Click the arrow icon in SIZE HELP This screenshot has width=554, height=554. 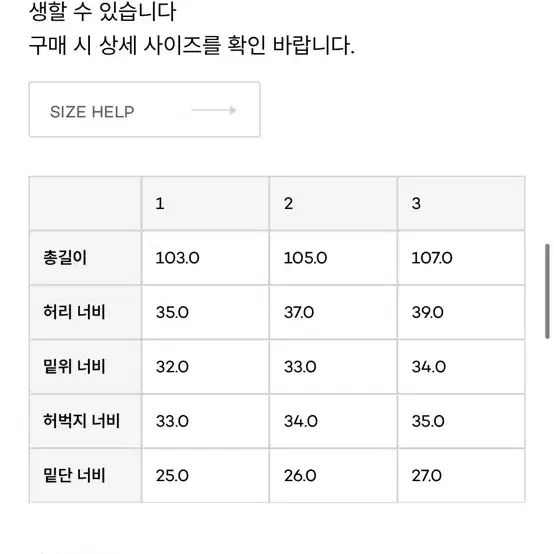pos(214,110)
